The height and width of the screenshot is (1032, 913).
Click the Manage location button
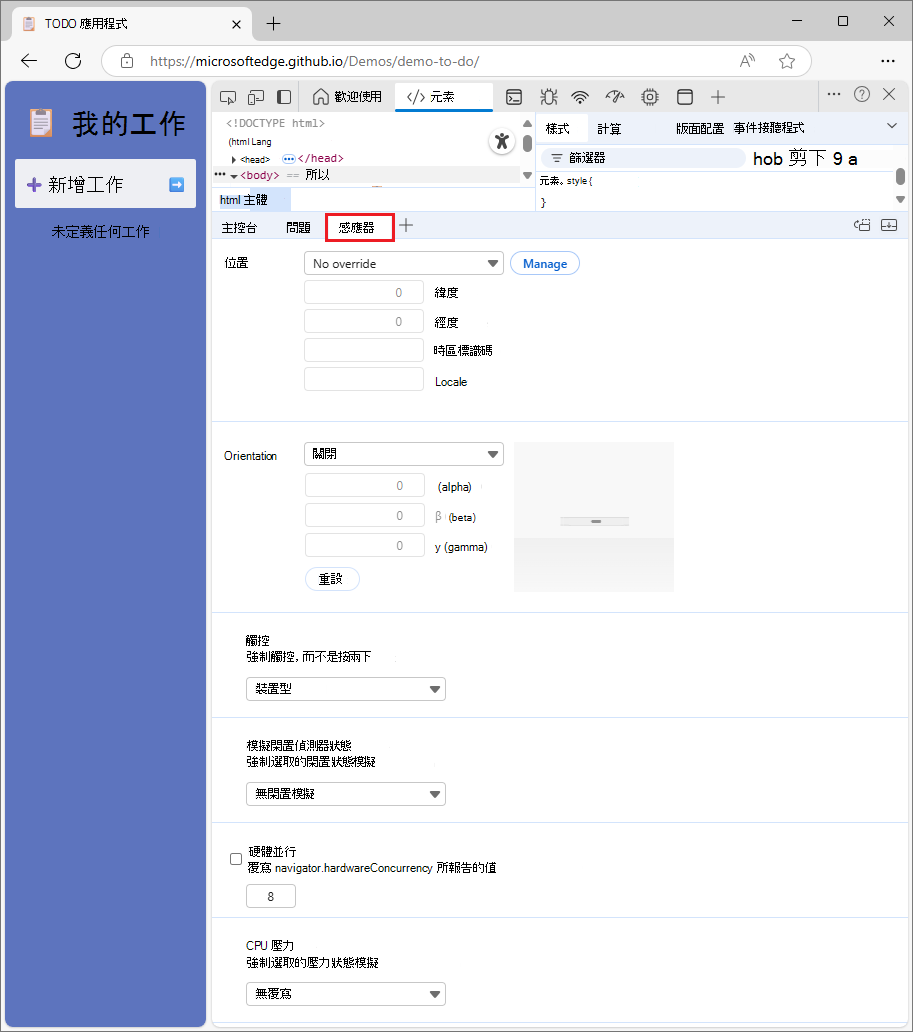[544, 263]
